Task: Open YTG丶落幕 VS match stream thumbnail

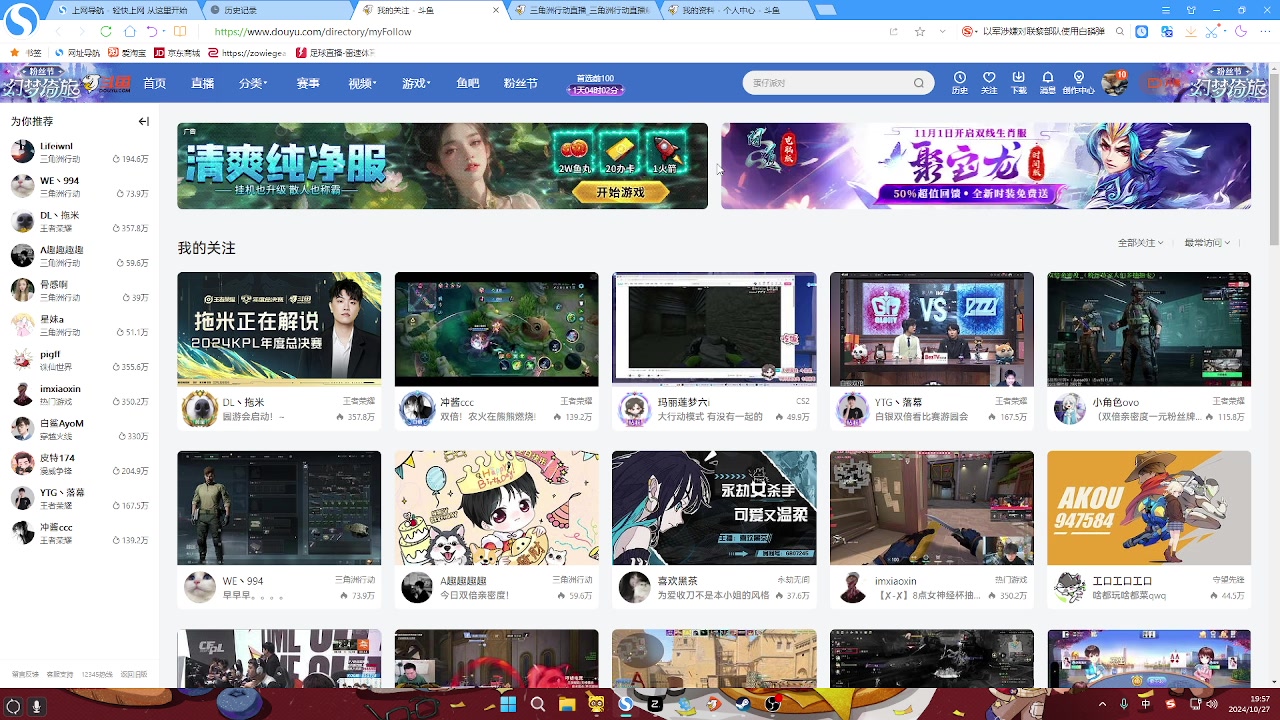Action: 932,329
